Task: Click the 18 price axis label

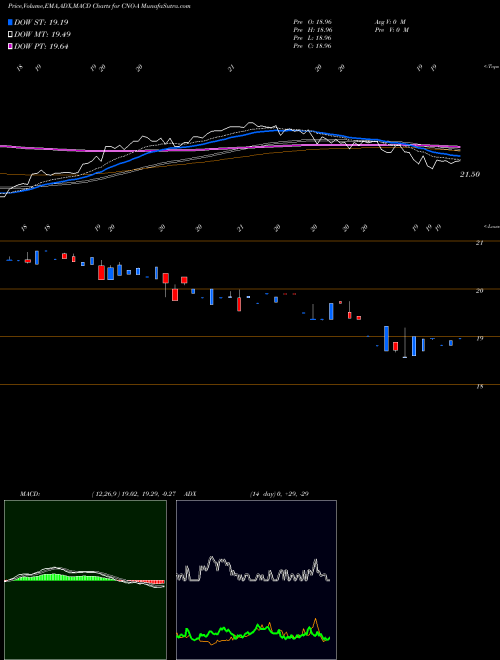Action: (x=479, y=386)
